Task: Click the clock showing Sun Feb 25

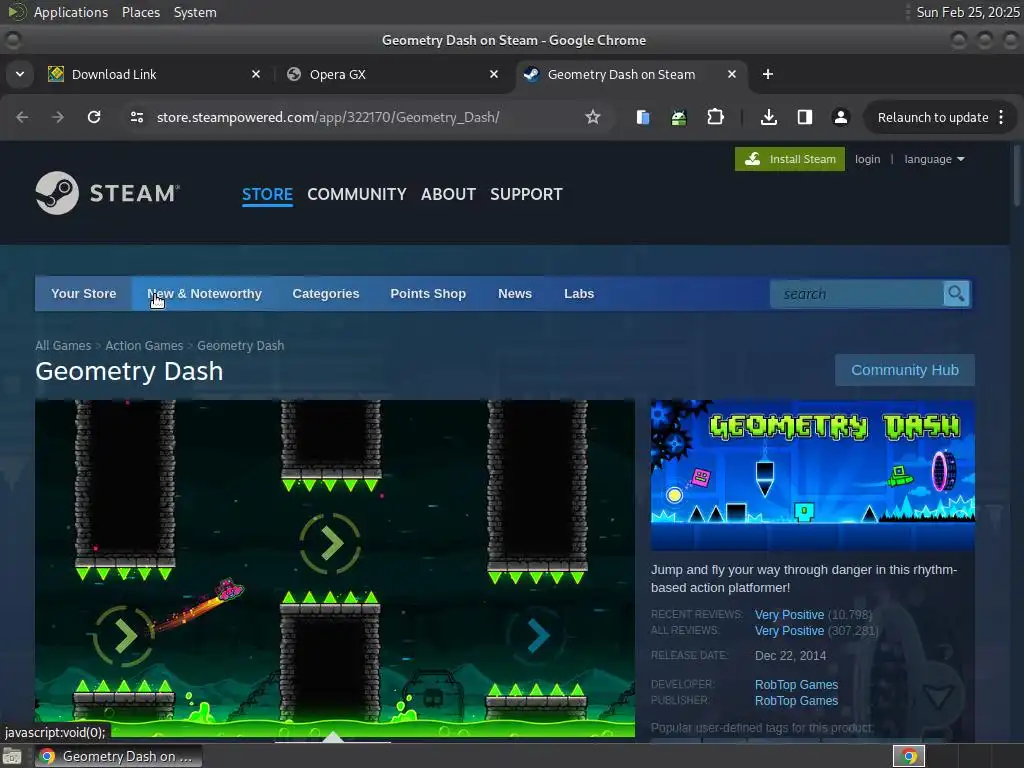Action: coord(967,12)
